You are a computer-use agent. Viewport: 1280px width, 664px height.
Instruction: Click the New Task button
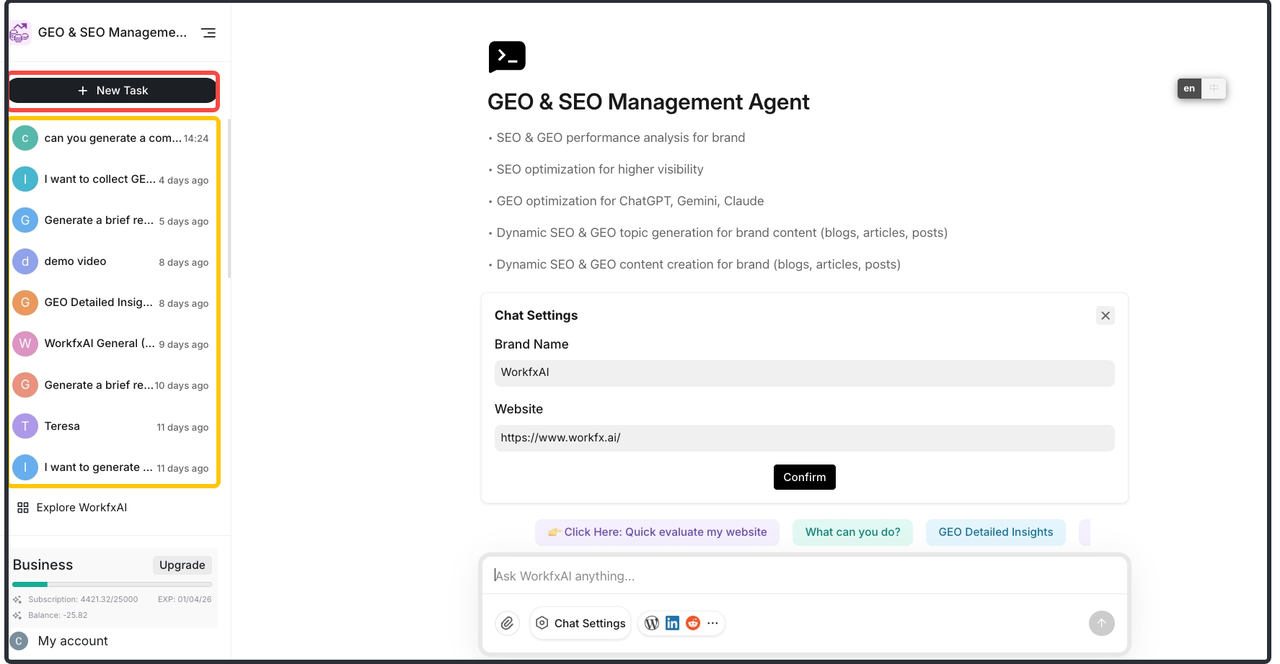(113, 91)
